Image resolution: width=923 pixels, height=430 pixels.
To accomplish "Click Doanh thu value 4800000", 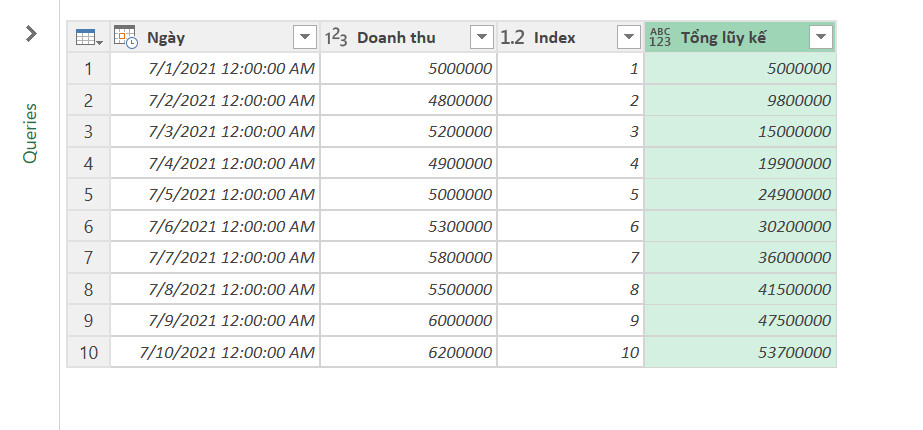I will (409, 100).
